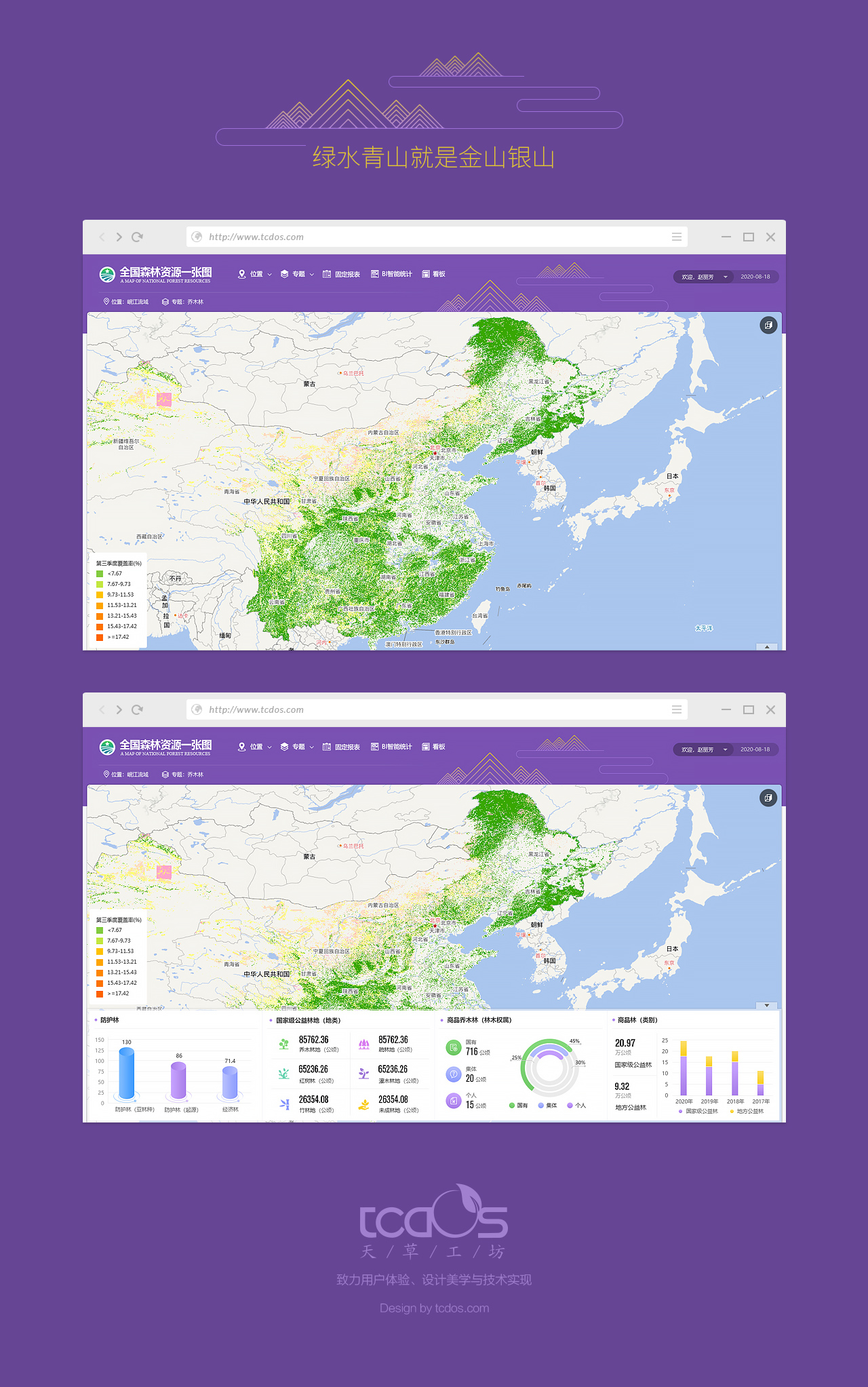Click URL field in top browser window
This screenshot has height=1387, width=868.
pyautogui.click(x=437, y=237)
